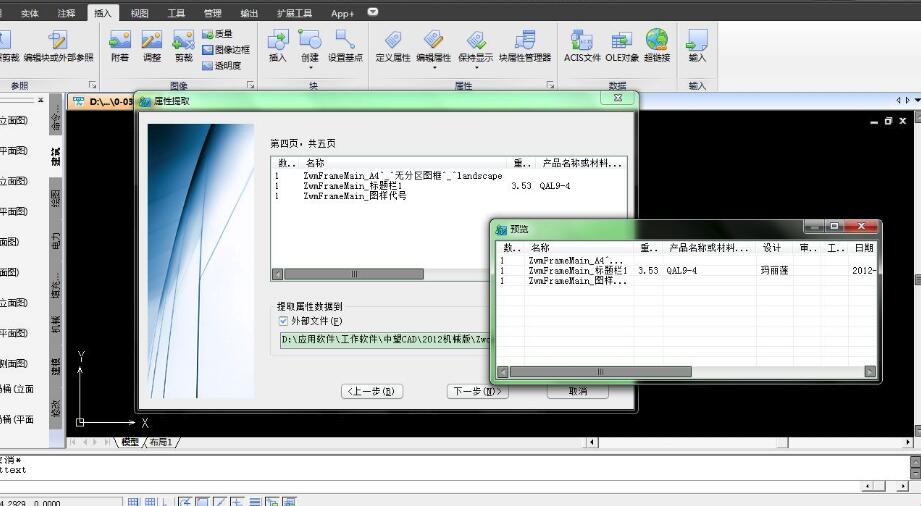The width and height of the screenshot is (921, 506).
Task: Click the 插入 block insert icon
Action: [x=277, y=46]
